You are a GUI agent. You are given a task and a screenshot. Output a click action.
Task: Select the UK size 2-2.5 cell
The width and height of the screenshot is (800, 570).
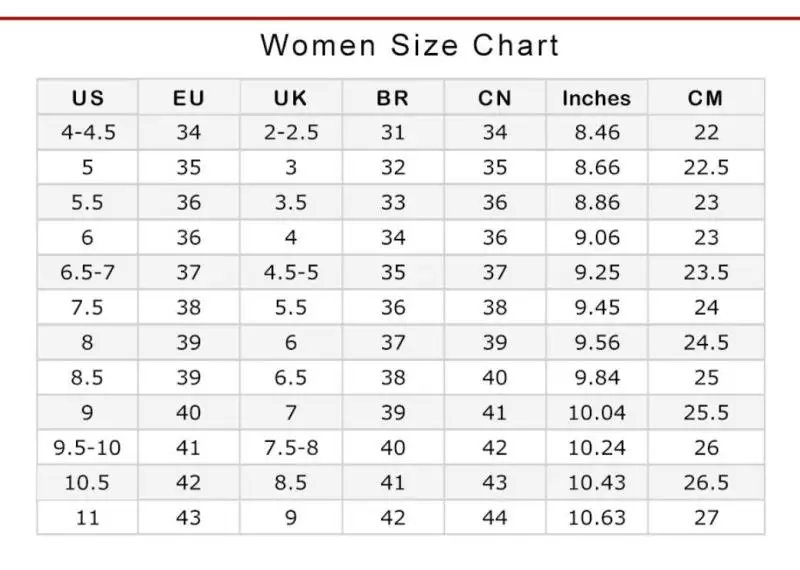[291, 132]
